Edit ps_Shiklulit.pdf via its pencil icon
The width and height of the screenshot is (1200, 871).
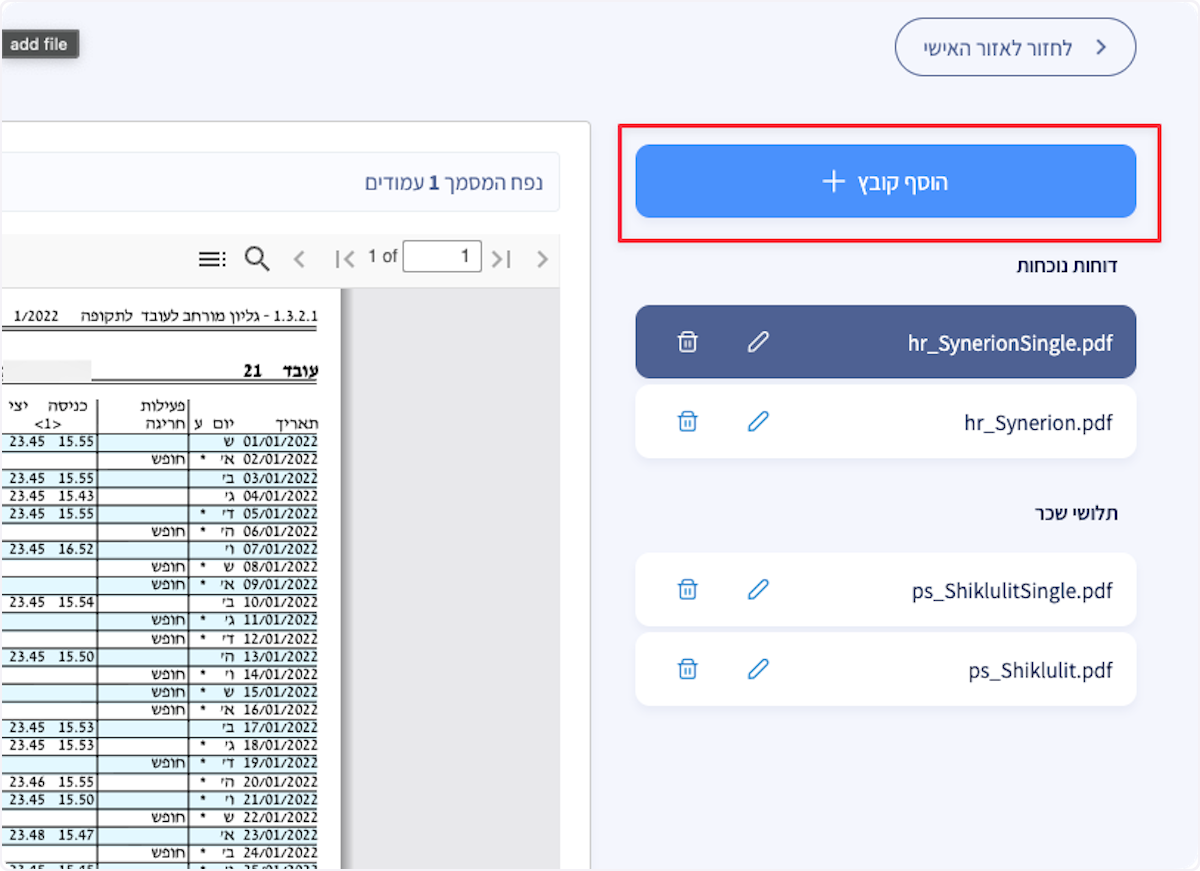coord(758,669)
